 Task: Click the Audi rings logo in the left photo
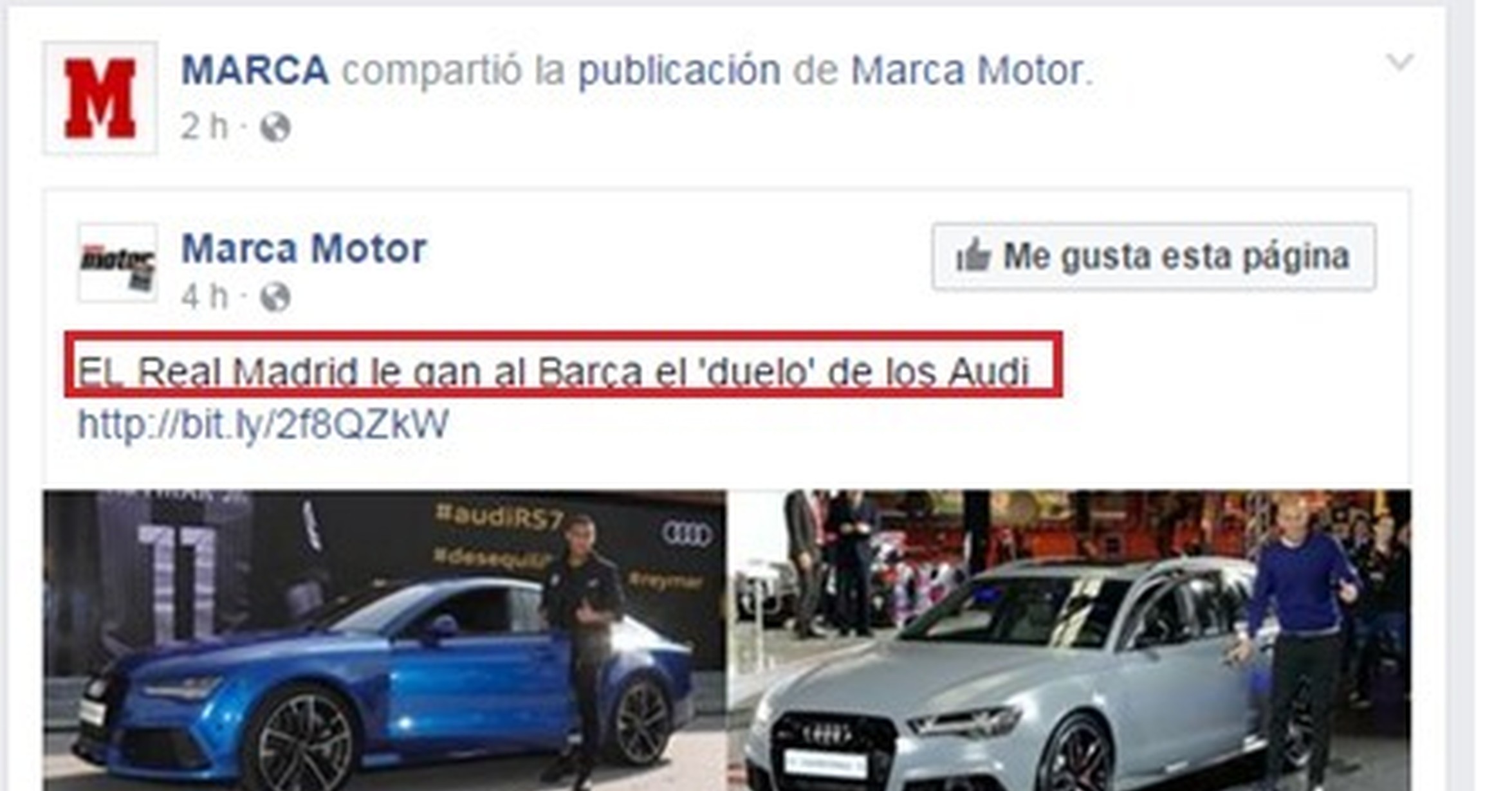[687, 534]
